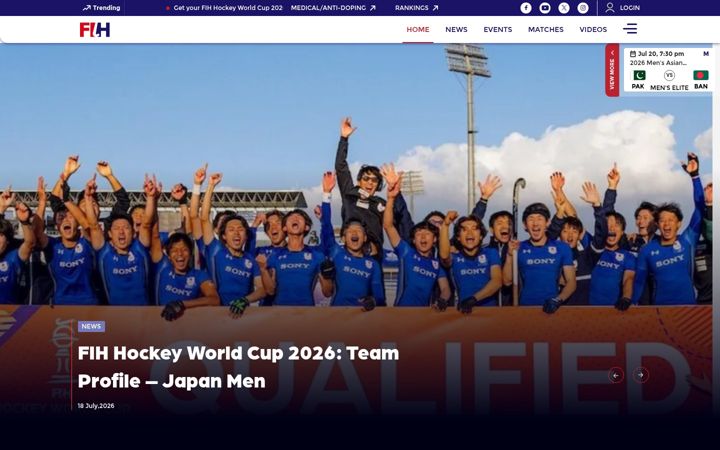Open the Events menu item
720x450 pixels.
point(498,29)
